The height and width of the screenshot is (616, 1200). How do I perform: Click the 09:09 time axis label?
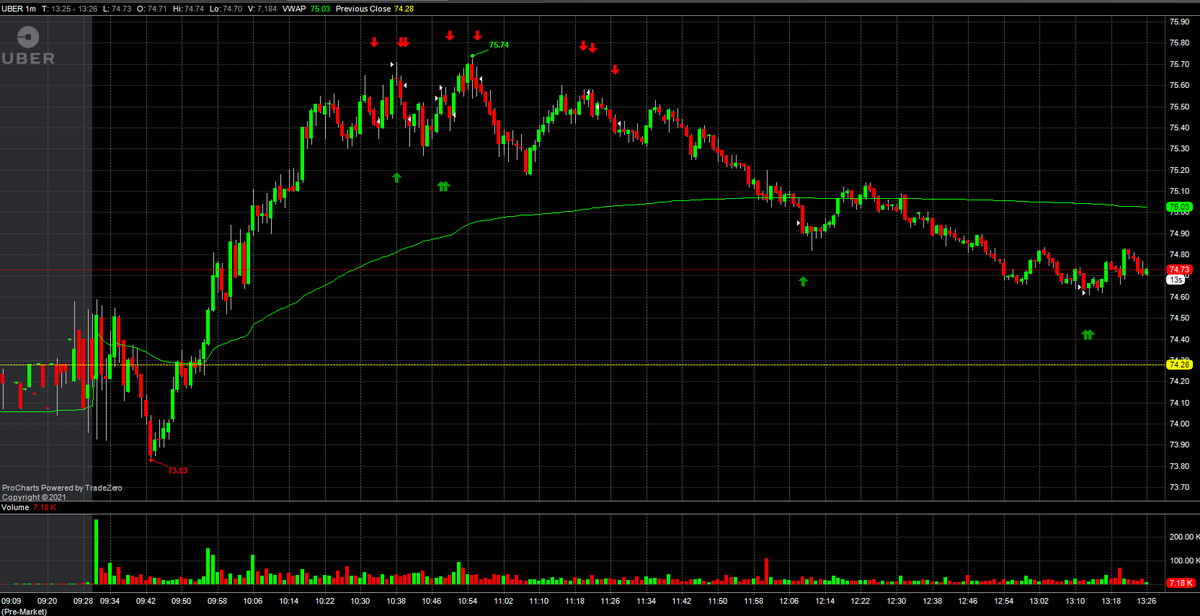[x=12, y=601]
